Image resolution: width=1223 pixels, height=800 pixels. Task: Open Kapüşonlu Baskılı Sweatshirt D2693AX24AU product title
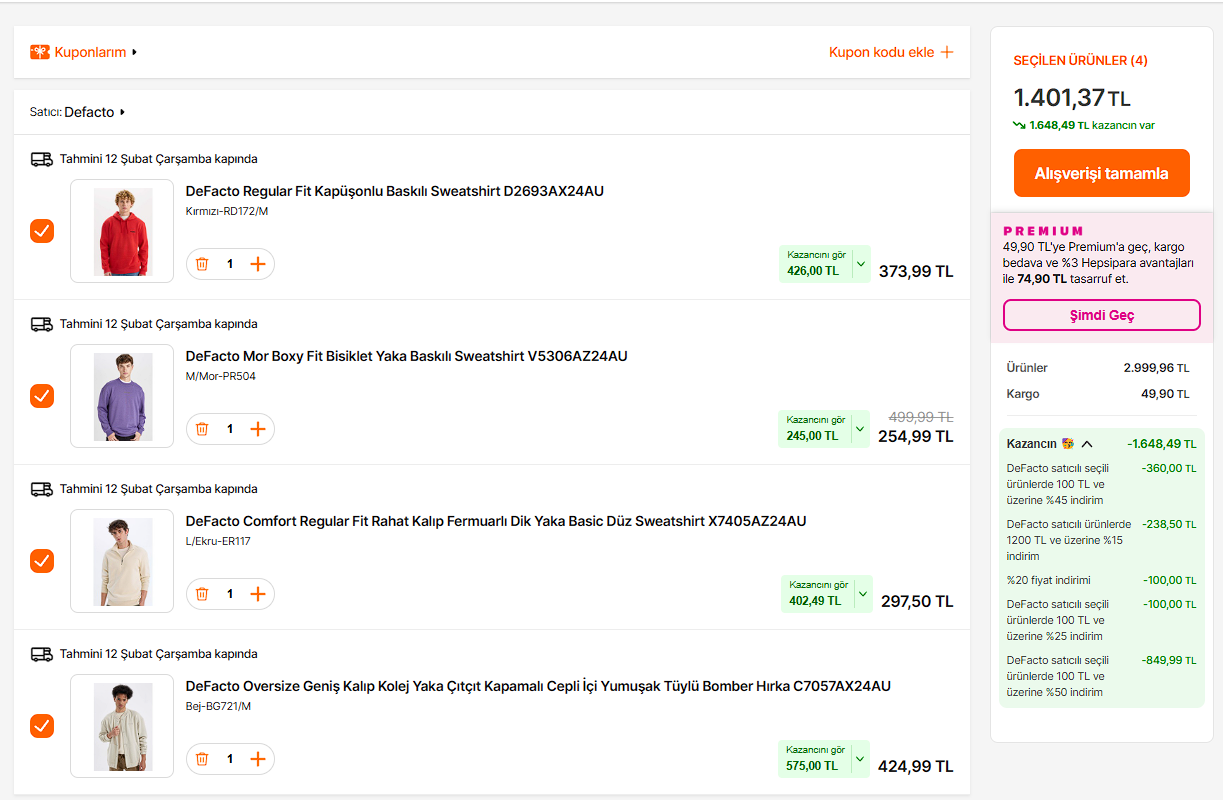[395, 191]
